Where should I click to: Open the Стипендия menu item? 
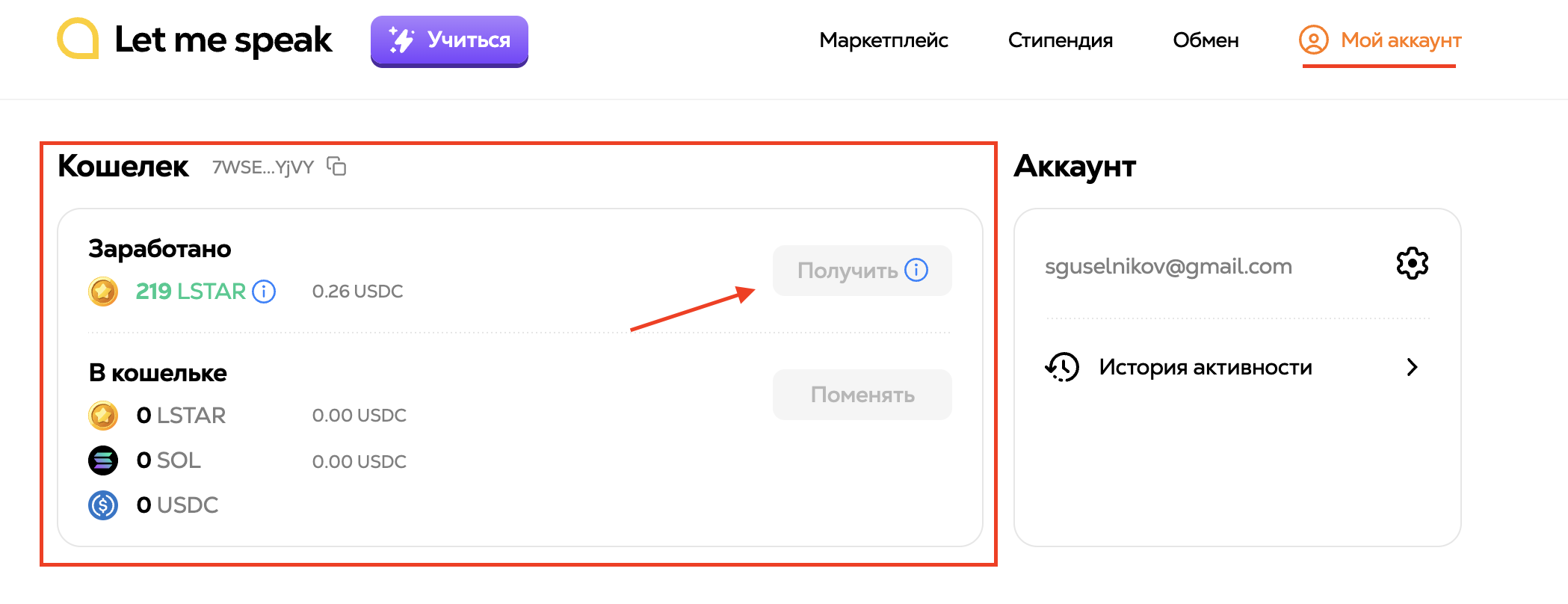(1060, 40)
